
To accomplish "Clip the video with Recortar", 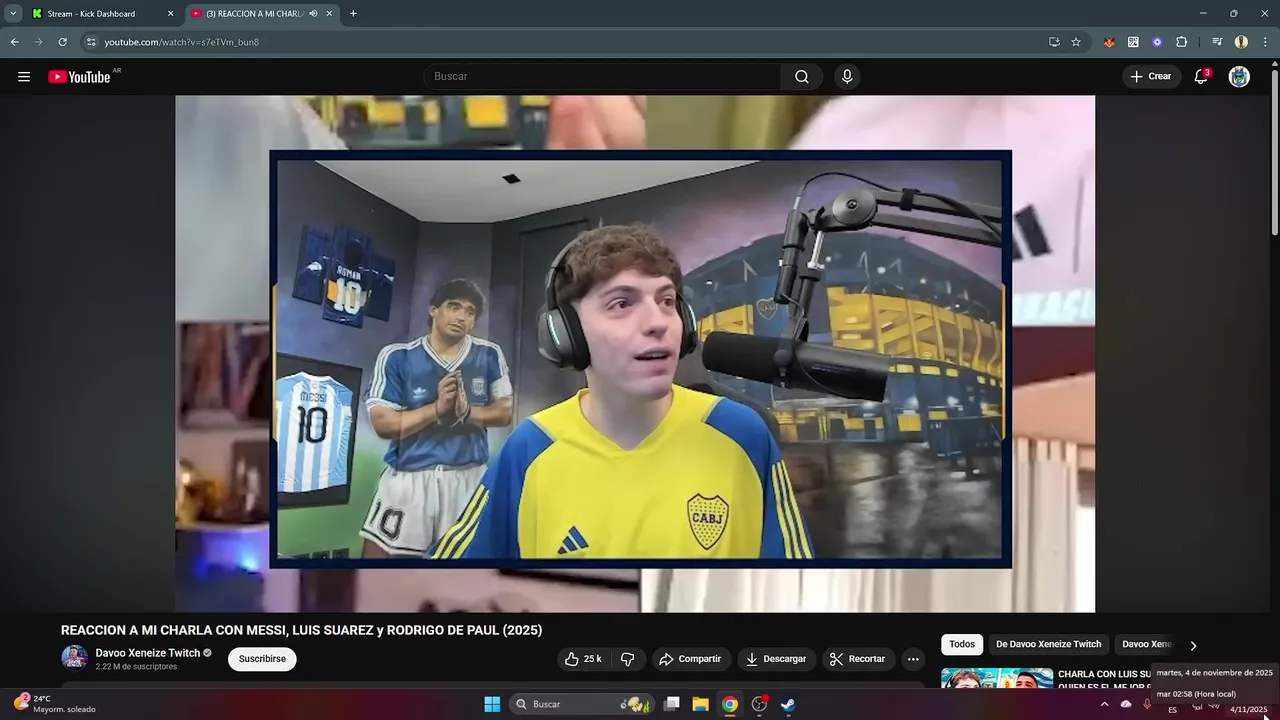I will click(x=858, y=659).
